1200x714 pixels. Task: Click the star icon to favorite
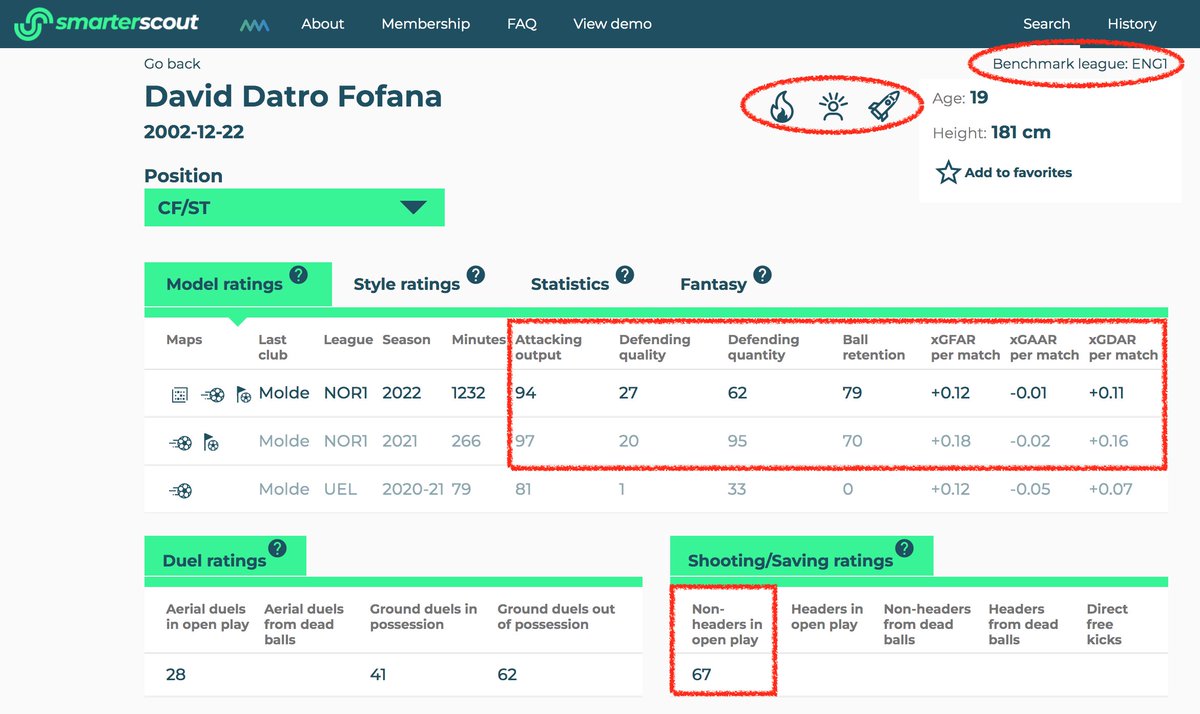pyautogui.click(x=948, y=172)
